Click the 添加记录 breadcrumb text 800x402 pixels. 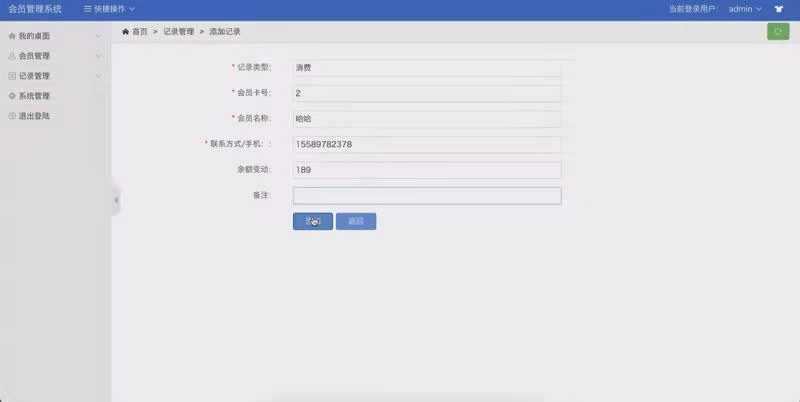click(x=224, y=32)
